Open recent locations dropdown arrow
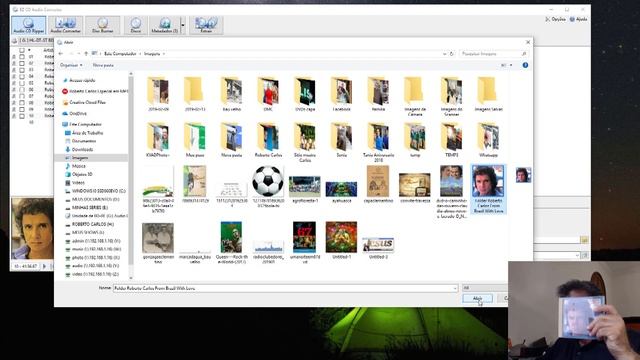The width and height of the screenshot is (640, 360). pos(79,53)
